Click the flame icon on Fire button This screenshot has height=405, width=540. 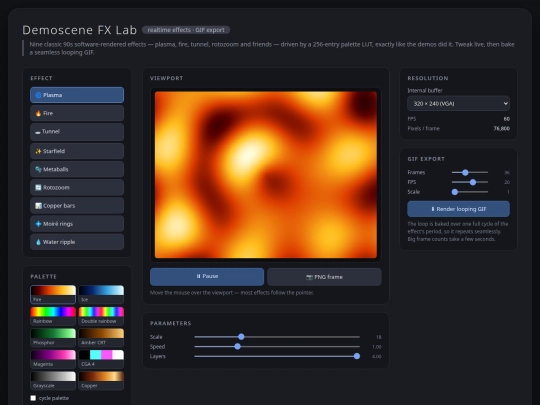coord(38,113)
